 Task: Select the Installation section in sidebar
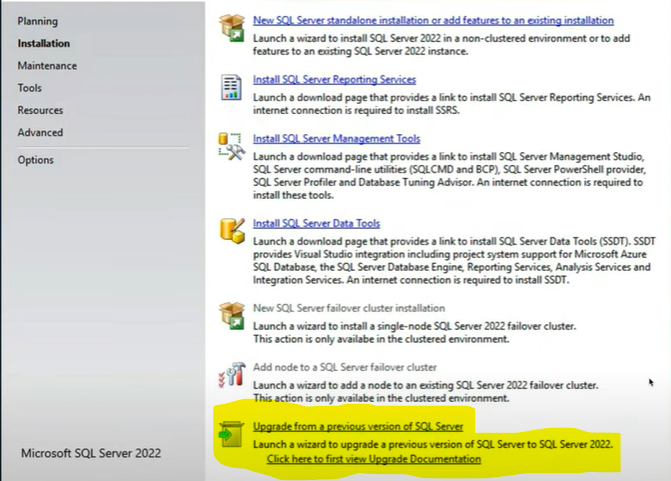point(44,44)
